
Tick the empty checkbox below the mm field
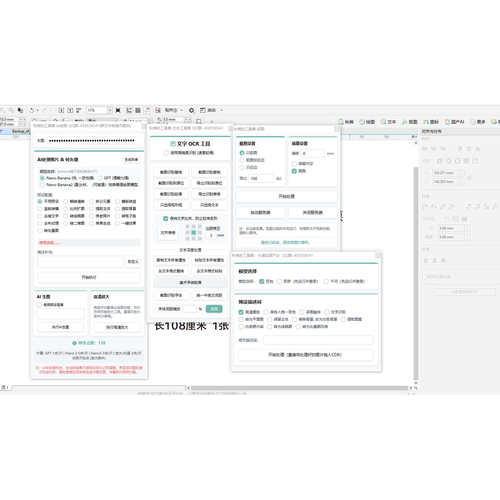294,164
